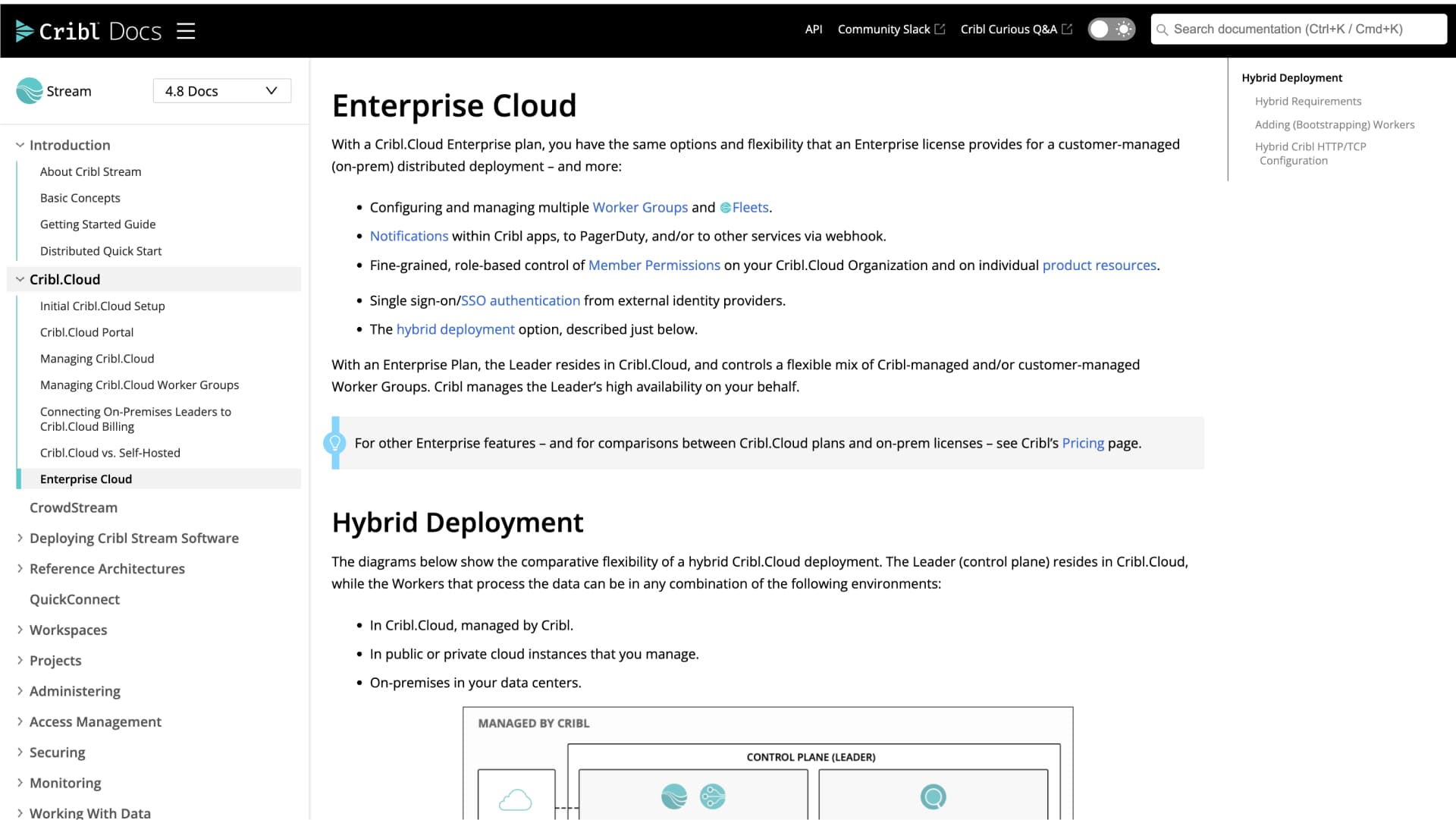
Task: Follow the Pricing link
Action: (x=1083, y=443)
